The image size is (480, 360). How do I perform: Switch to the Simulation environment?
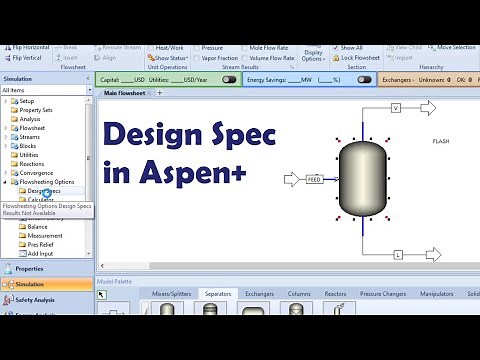point(47,284)
